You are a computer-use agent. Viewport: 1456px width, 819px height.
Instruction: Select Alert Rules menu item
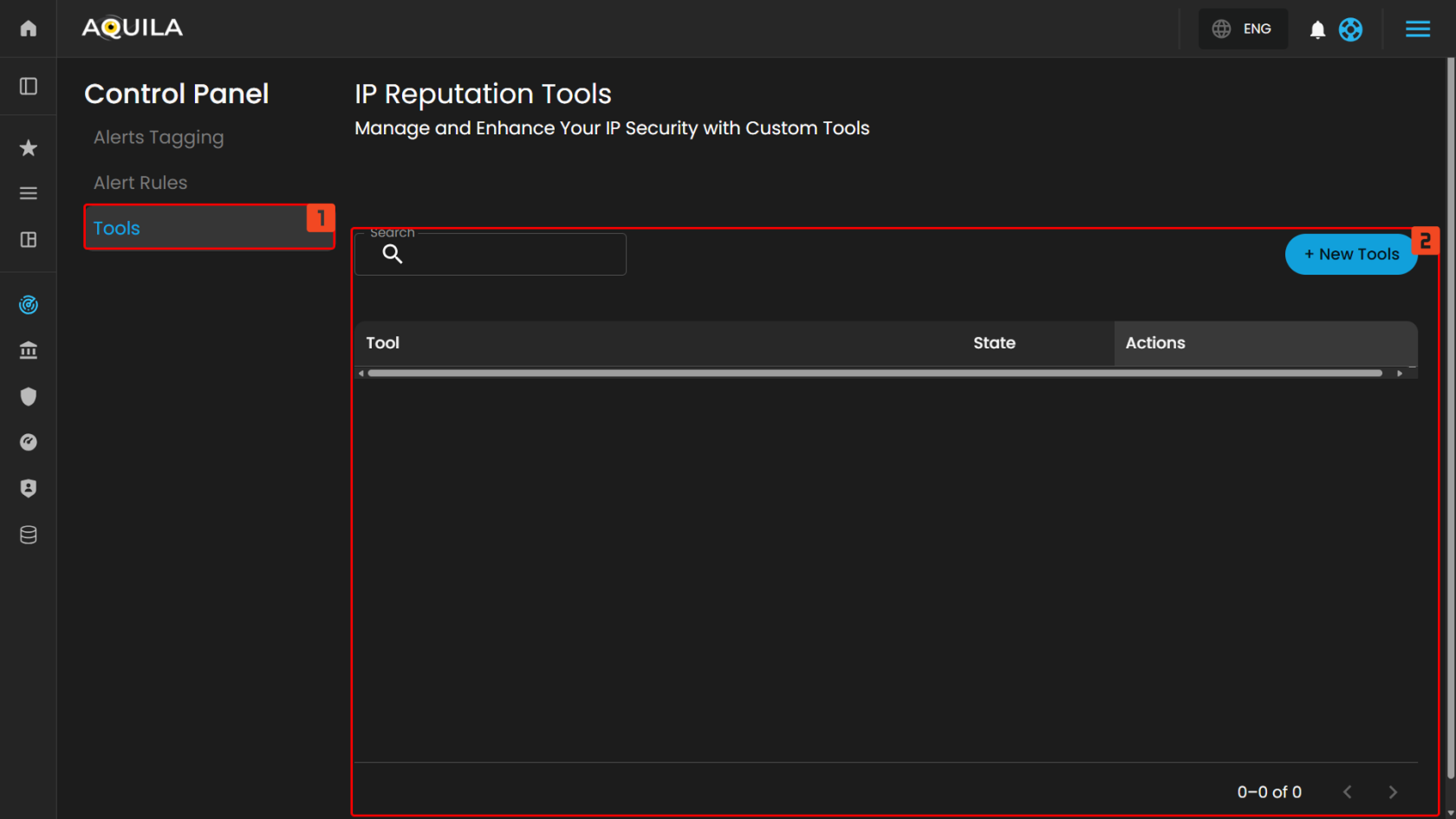[140, 183]
